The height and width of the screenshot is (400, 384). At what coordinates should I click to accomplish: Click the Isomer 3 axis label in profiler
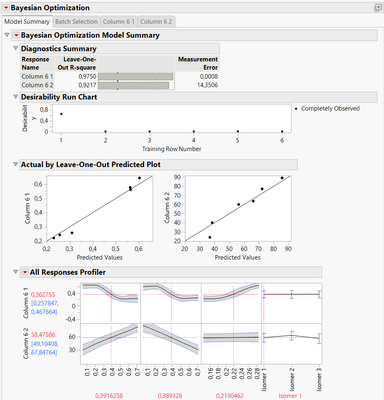[x=319, y=381]
